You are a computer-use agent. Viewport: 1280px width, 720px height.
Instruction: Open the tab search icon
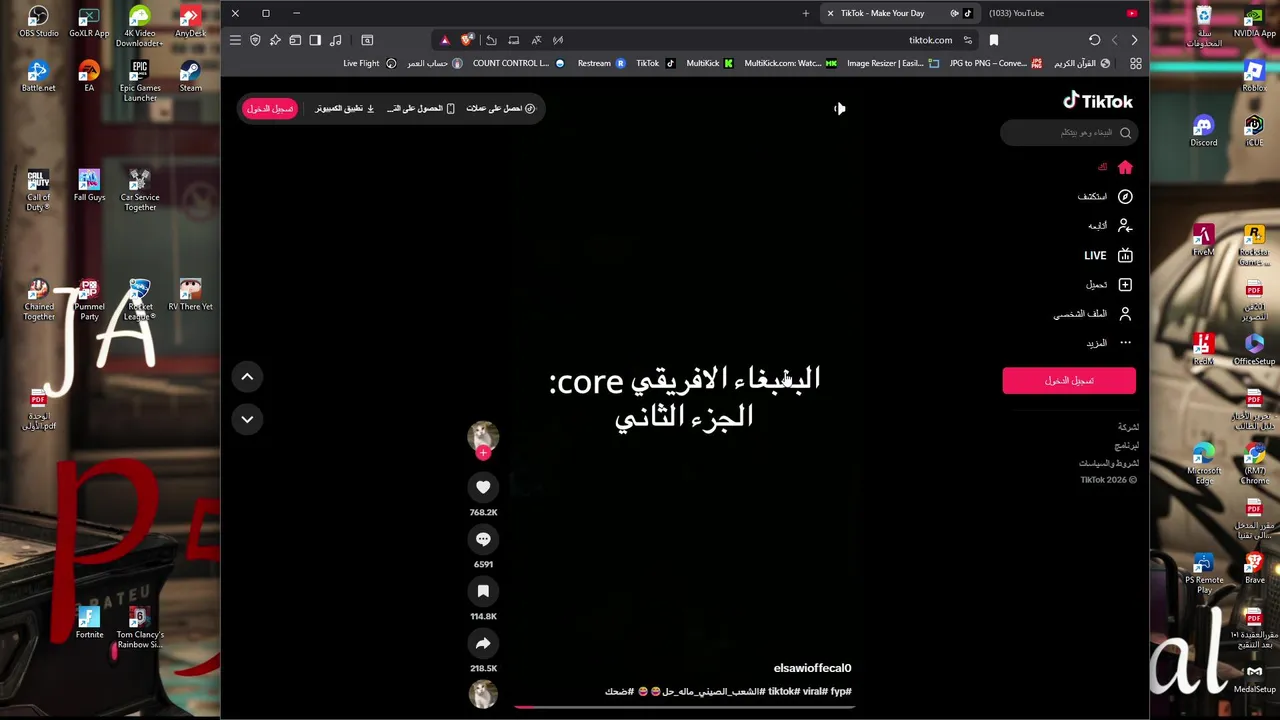(367, 40)
